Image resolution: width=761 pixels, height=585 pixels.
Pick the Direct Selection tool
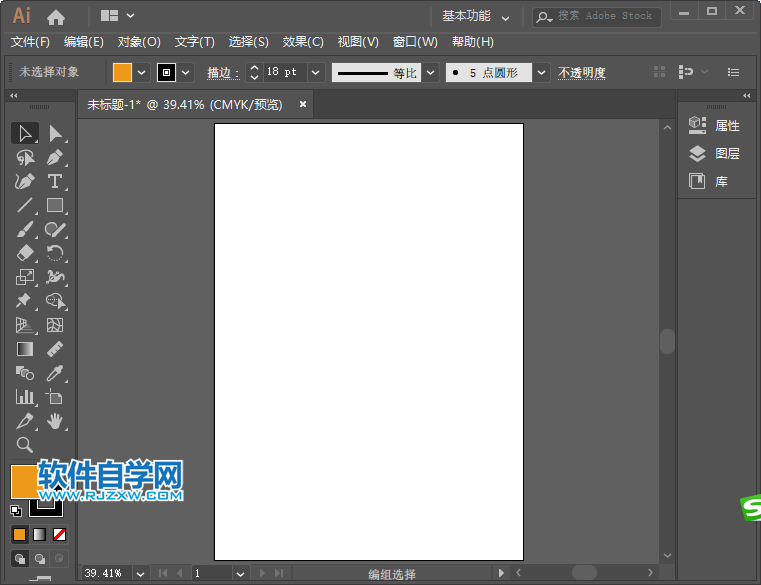[x=55, y=133]
